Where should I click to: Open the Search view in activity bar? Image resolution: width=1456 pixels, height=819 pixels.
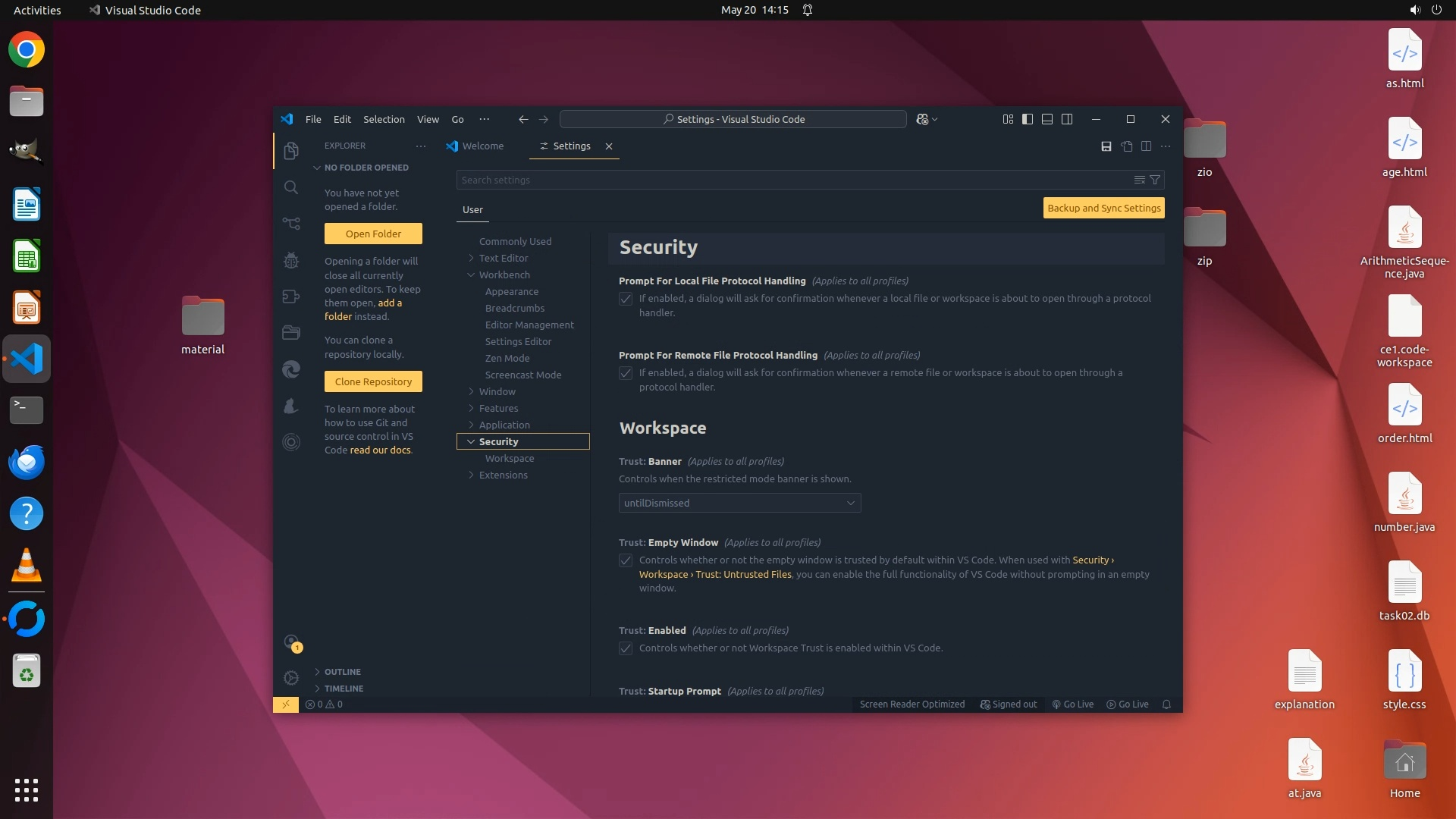point(291,187)
